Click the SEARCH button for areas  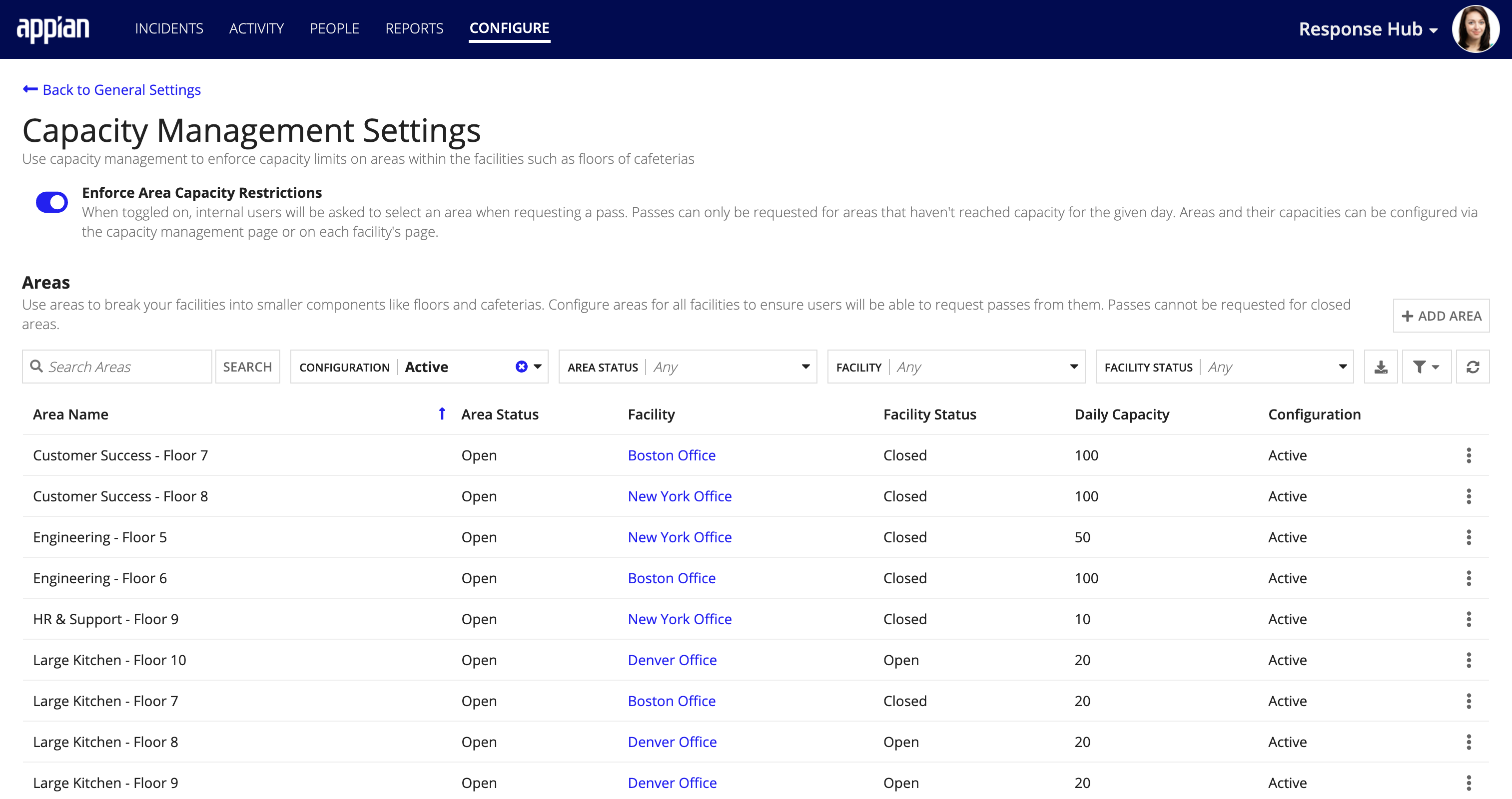pyautogui.click(x=247, y=366)
